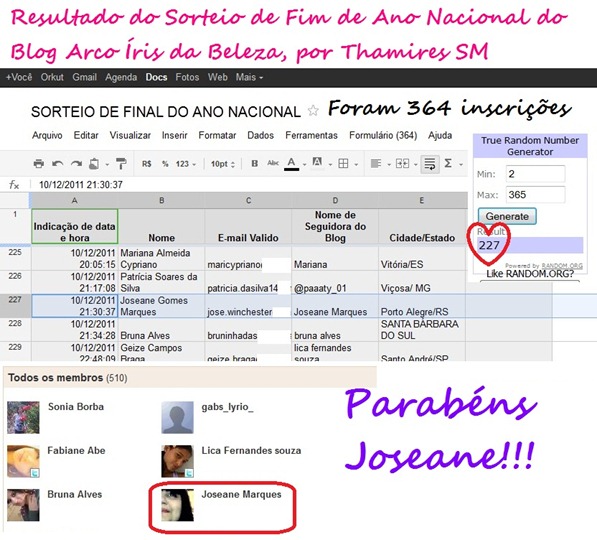Click the Print icon in the toolbar
Viewport: 597px width, 540px height.
click(x=38, y=164)
